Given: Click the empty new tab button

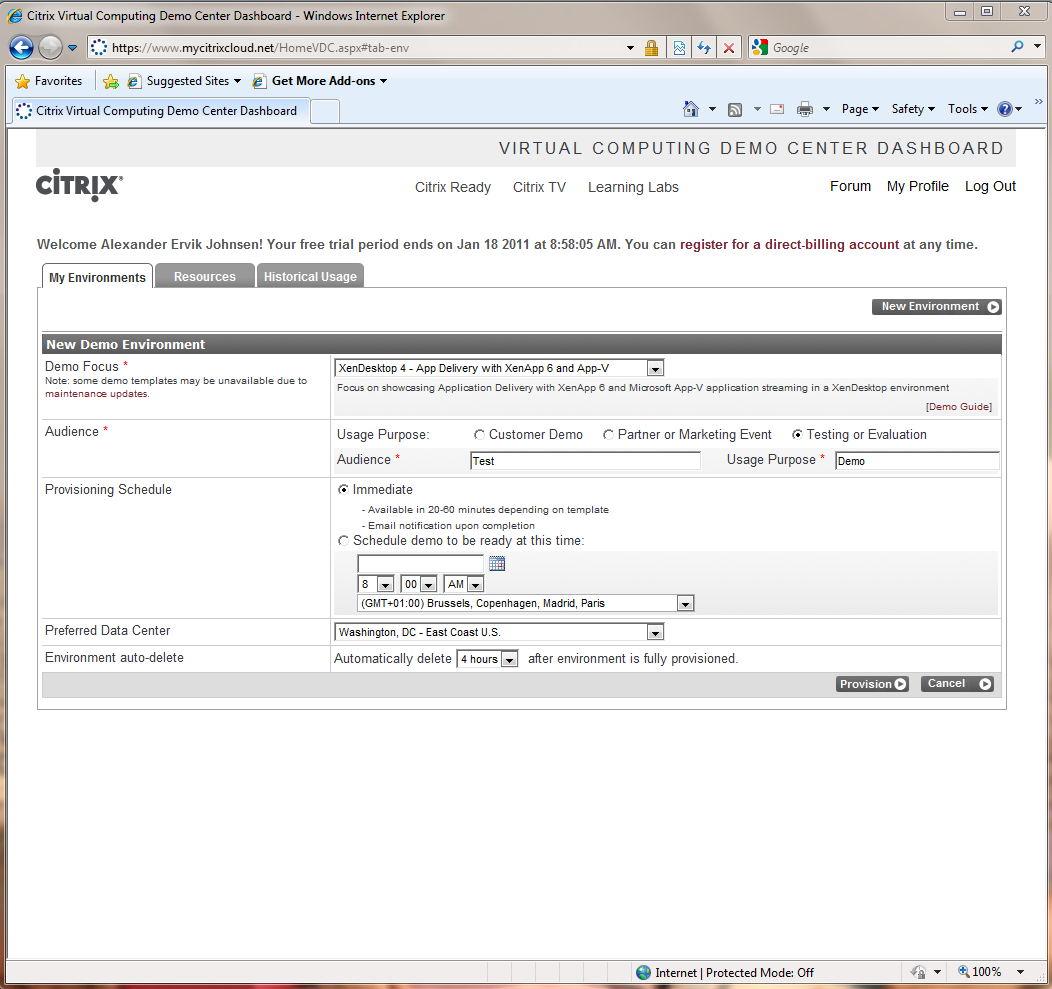Looking at the screenshot, I should pyautogui.click(x=325, y=111).
